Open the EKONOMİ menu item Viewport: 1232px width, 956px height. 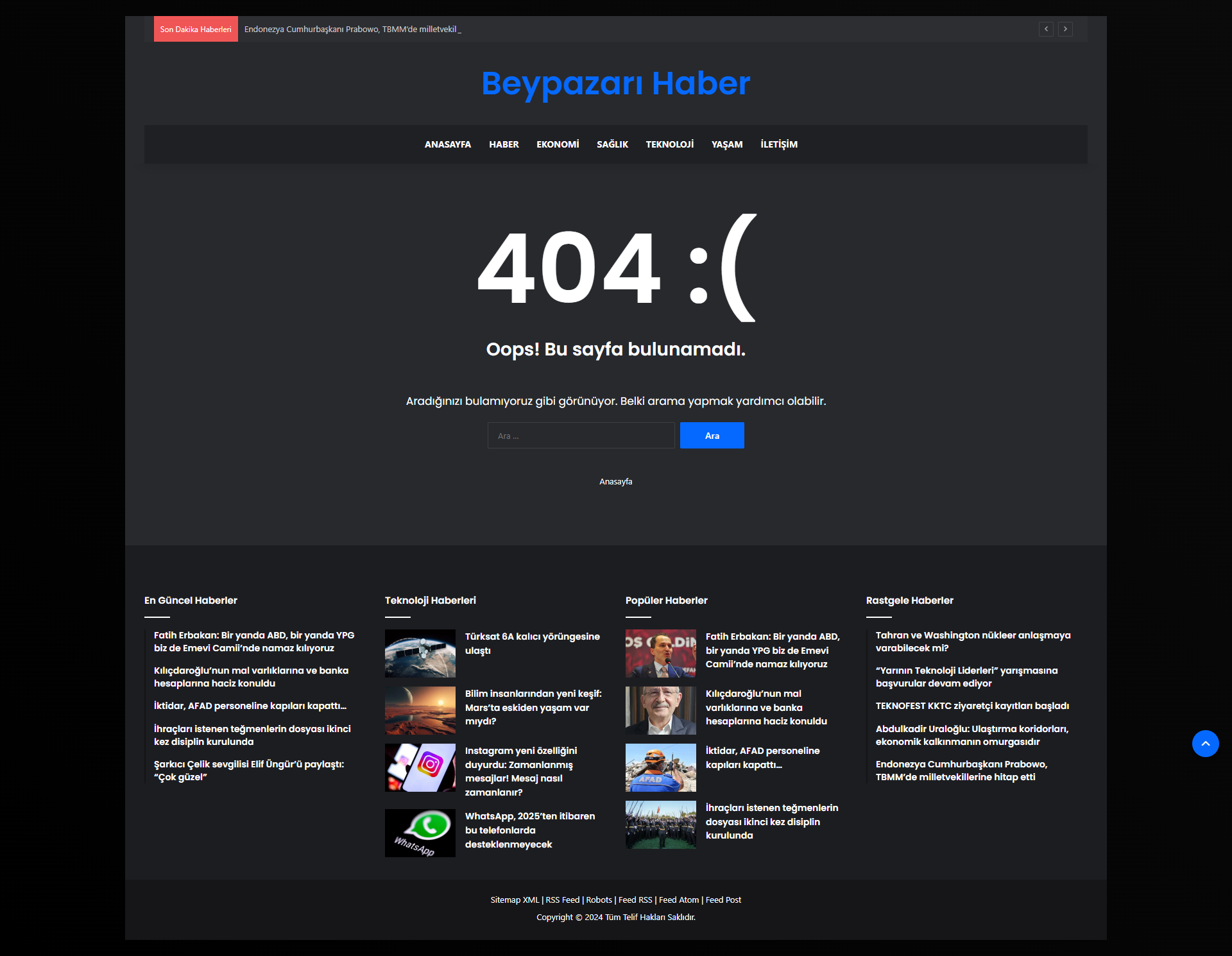(x=557, y=144)
